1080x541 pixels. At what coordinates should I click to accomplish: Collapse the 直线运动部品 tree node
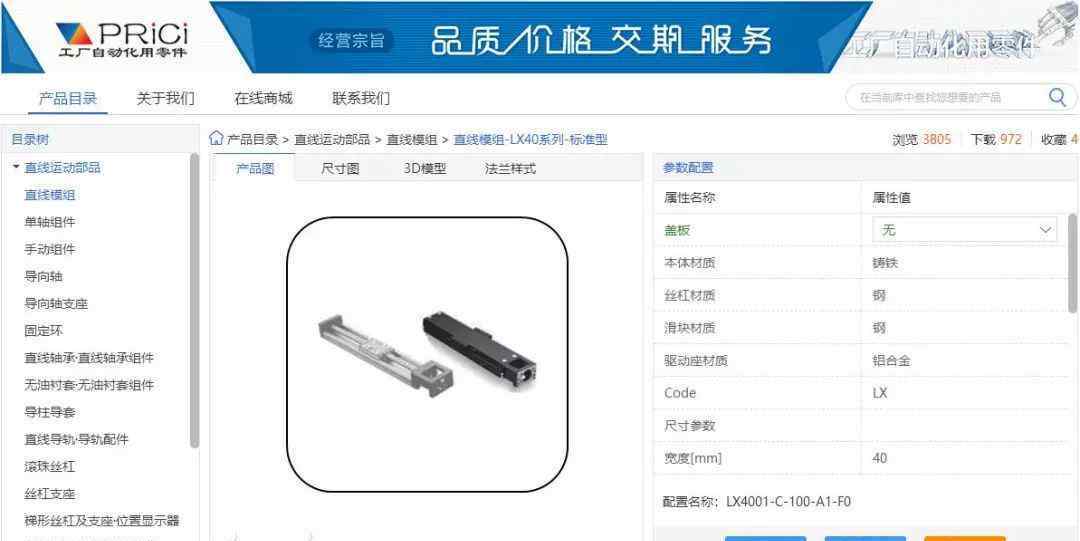point(17,167)
